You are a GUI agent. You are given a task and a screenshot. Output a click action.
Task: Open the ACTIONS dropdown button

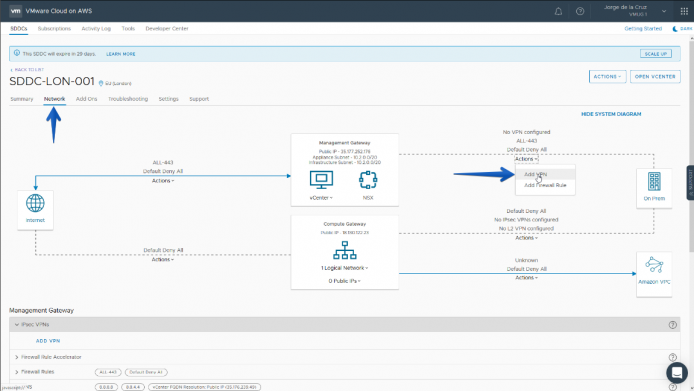[607, 77]
